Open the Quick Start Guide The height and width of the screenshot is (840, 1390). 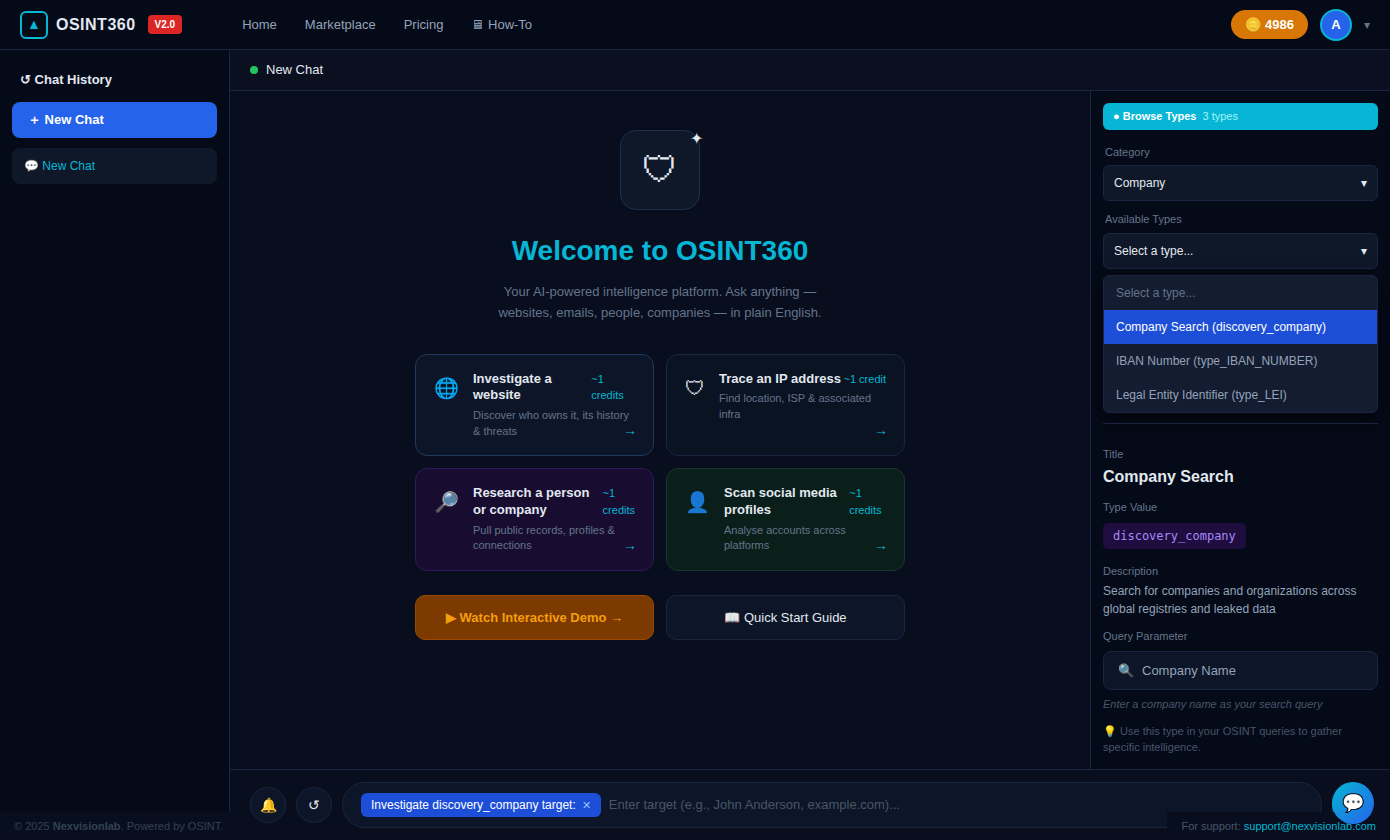coord(785,618)
